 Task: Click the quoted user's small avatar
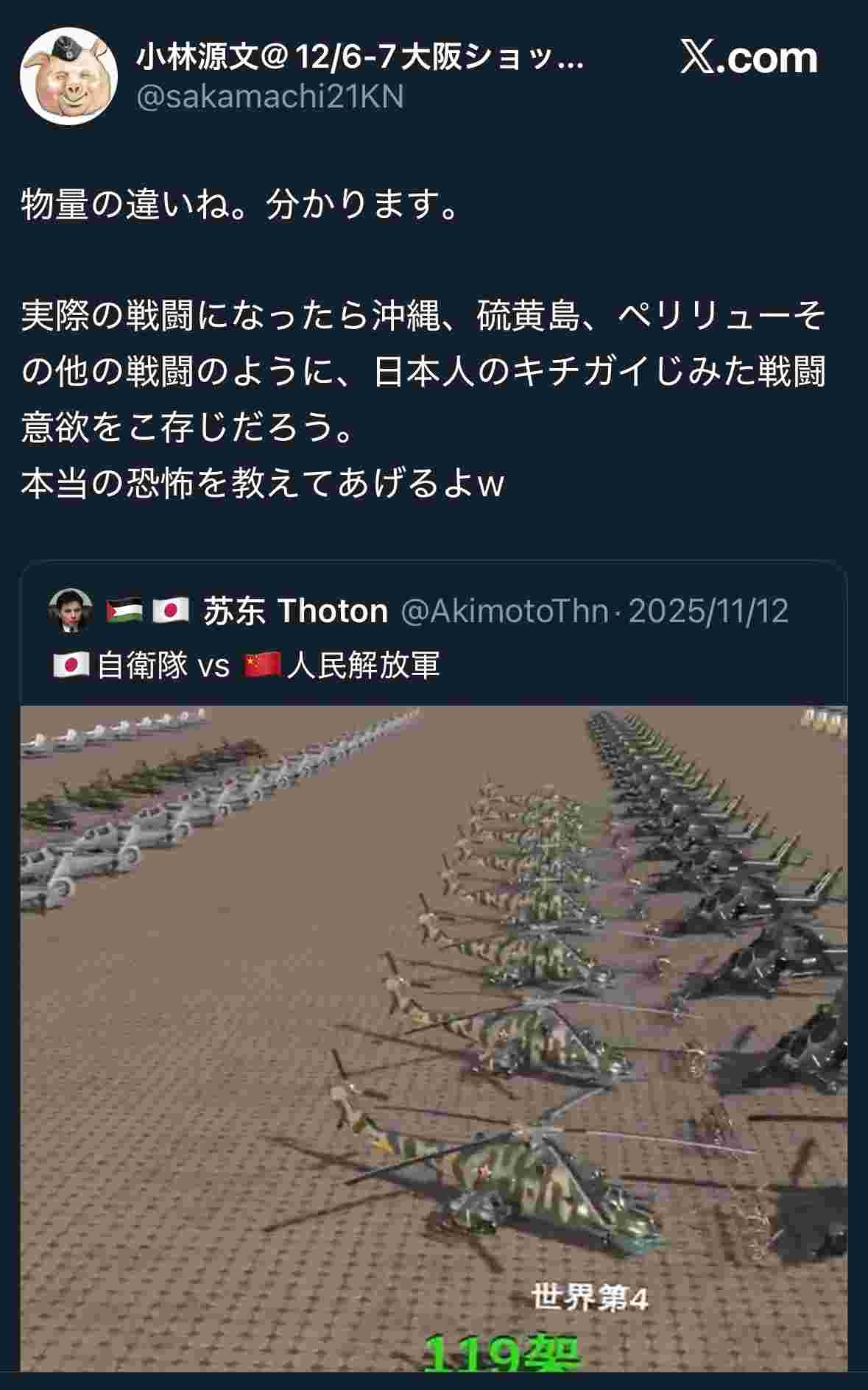[x=71, y=611]
